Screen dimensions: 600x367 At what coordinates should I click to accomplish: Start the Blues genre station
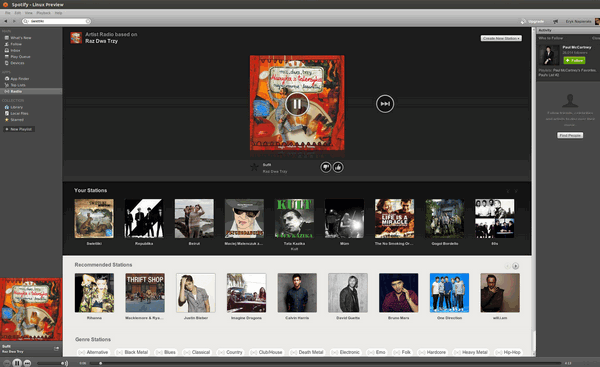(x=166, y=352)
